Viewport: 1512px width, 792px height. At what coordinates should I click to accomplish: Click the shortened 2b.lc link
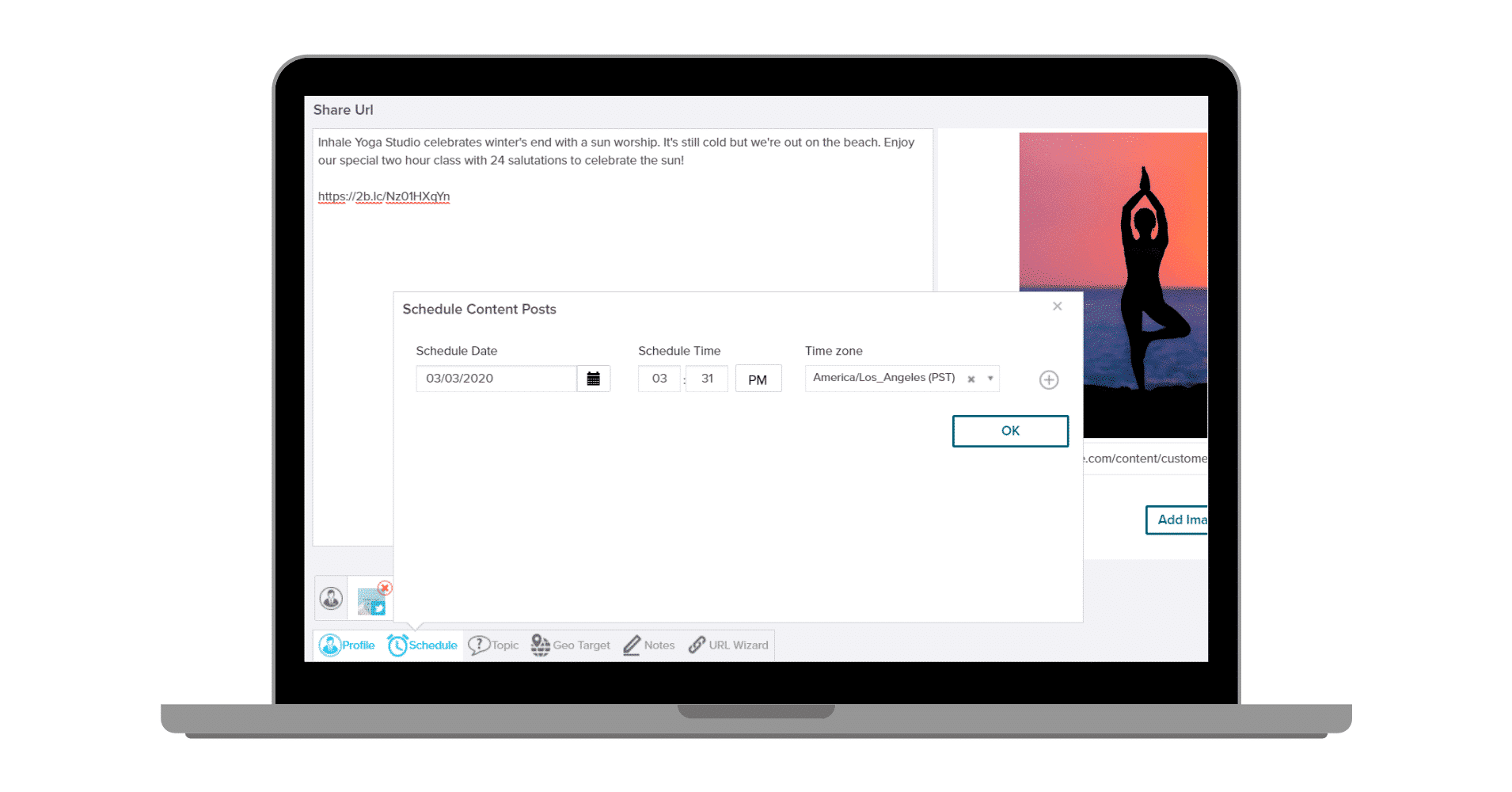tap(384, 196)
